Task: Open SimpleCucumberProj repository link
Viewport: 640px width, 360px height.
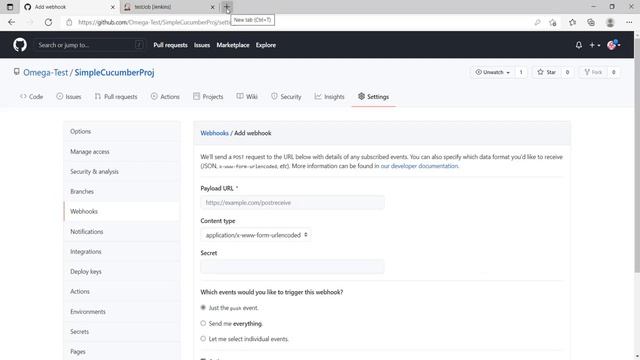Action: [x=114, y=73]
